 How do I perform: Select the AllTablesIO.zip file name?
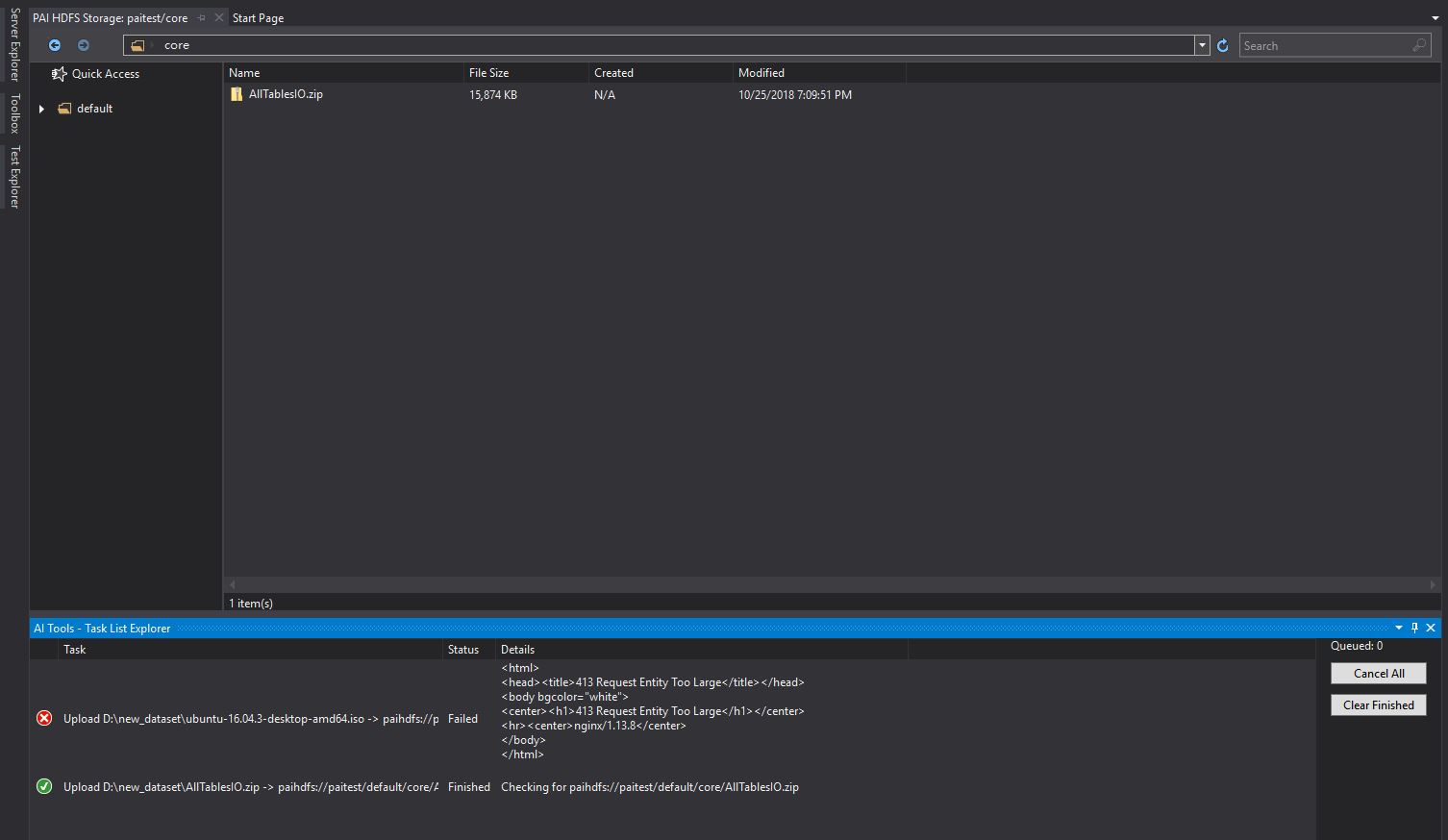(286, 94)
